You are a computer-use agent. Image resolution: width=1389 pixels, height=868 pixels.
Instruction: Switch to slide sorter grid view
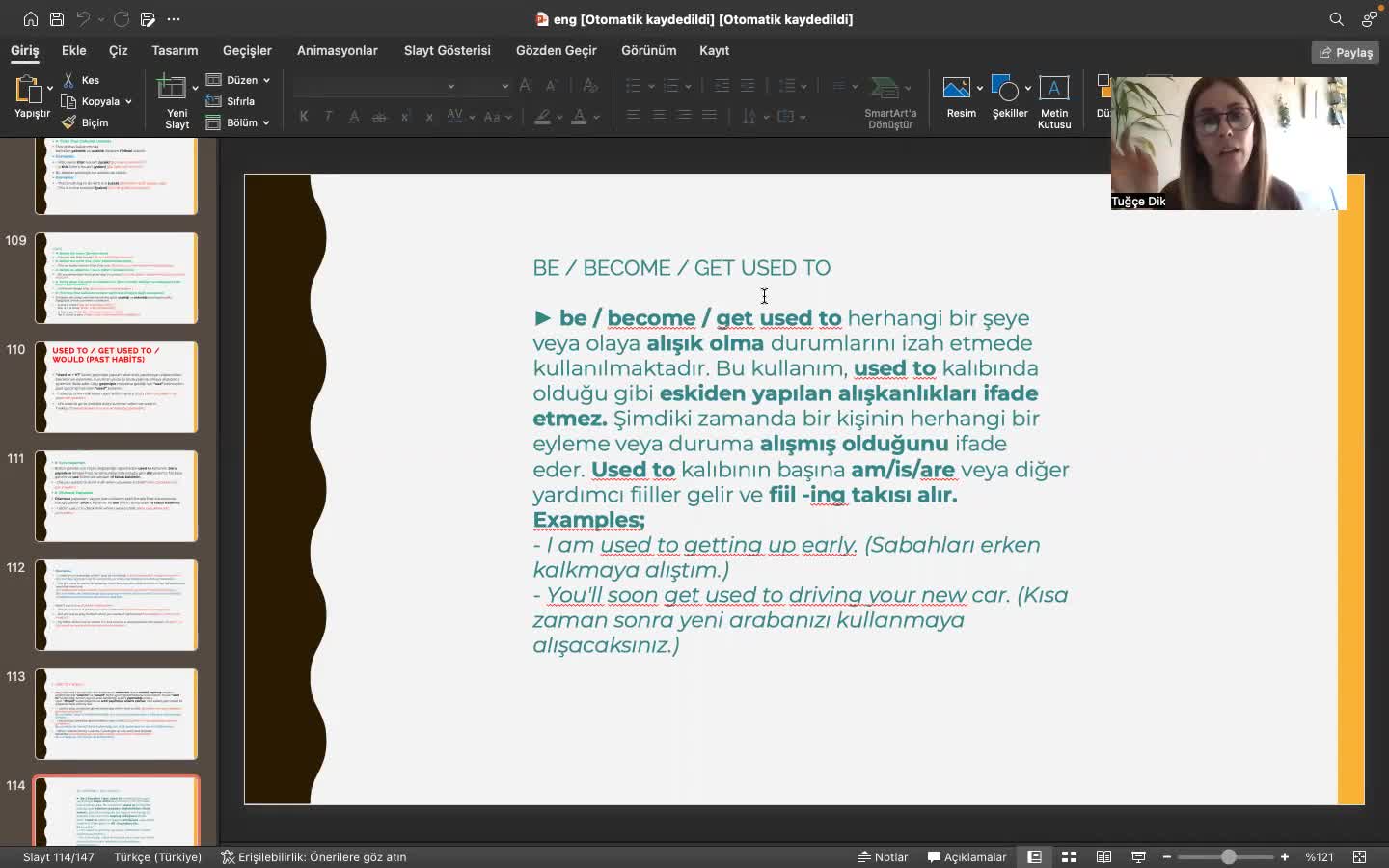point(1069,856)
